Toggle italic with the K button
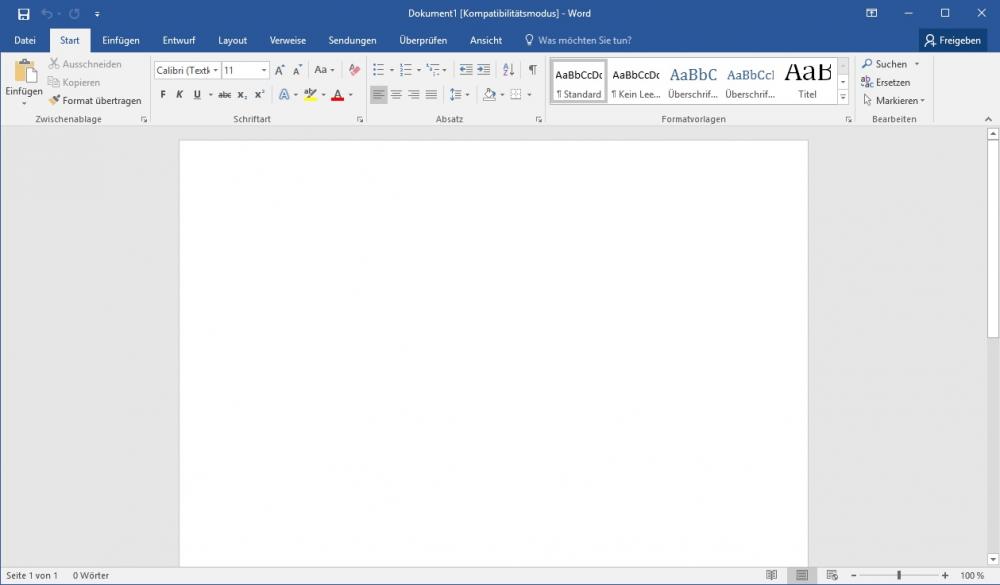 (x=180, y=95)
